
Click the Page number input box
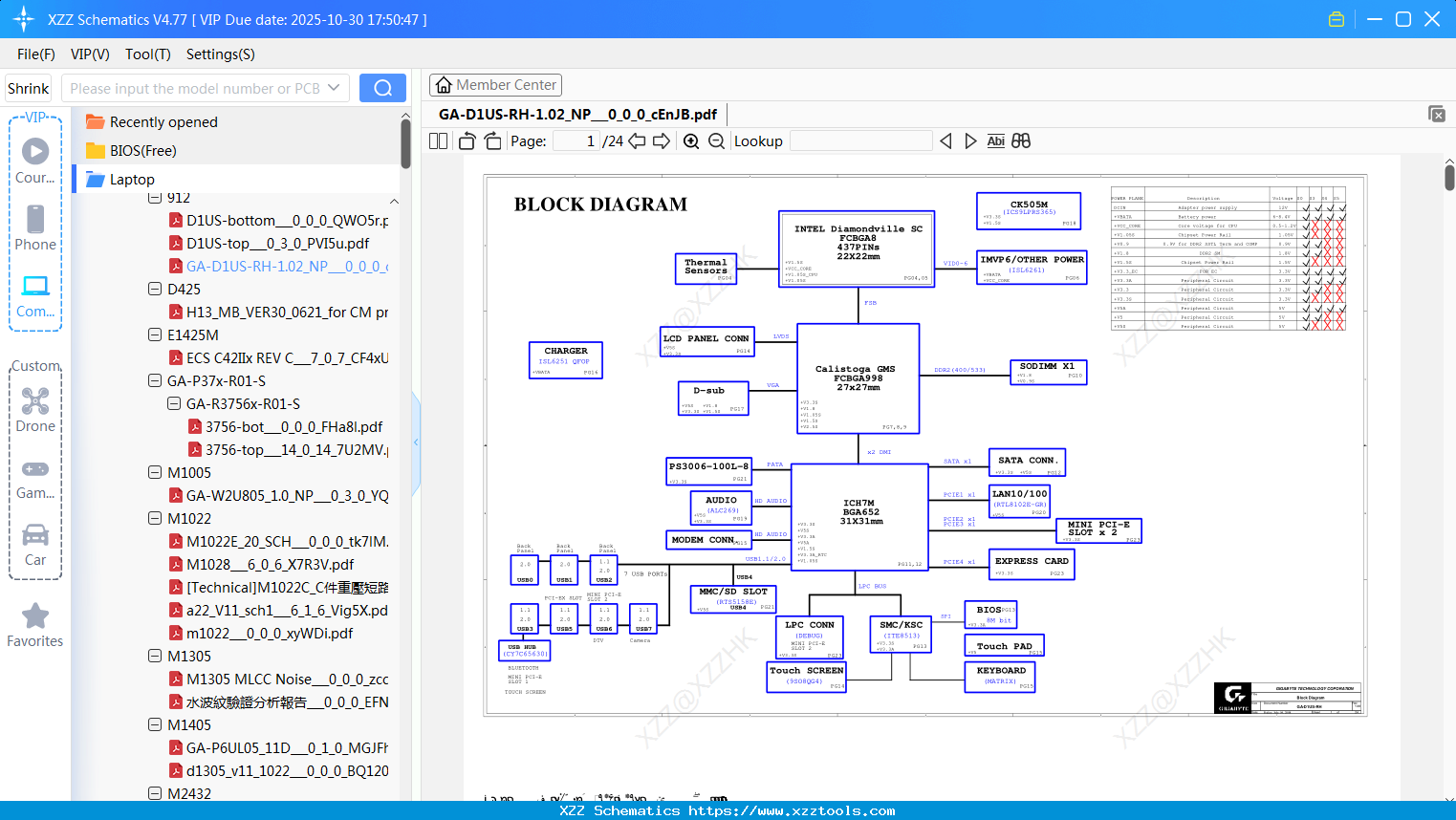click(576, 140)
